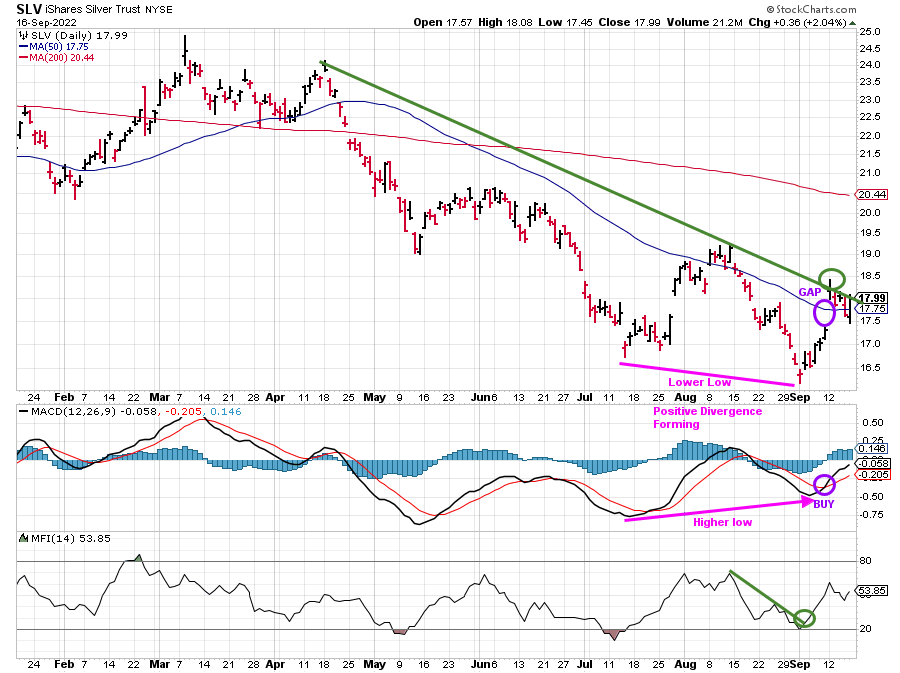Click the SLV ticker symbol in title

click(29, 9)
